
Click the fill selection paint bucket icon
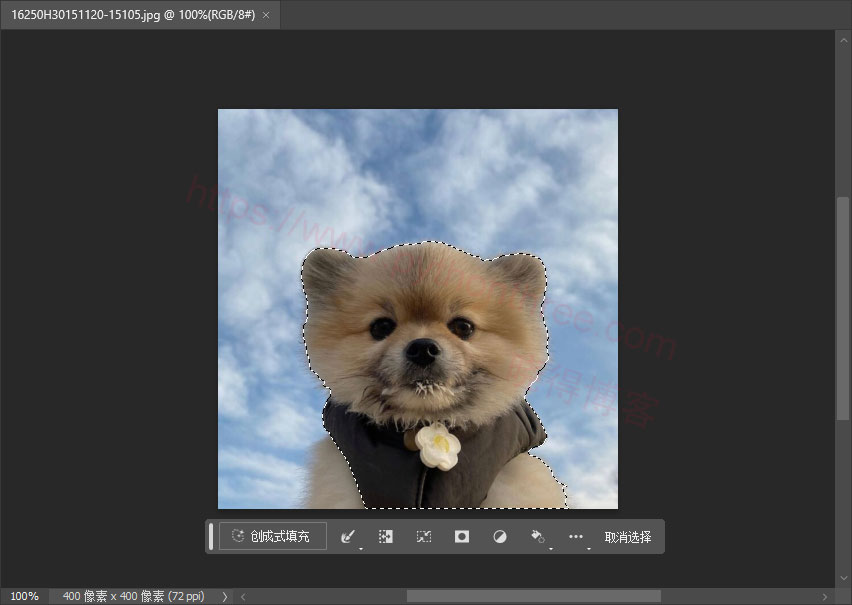pyautogui.click(x=538, y=537)
